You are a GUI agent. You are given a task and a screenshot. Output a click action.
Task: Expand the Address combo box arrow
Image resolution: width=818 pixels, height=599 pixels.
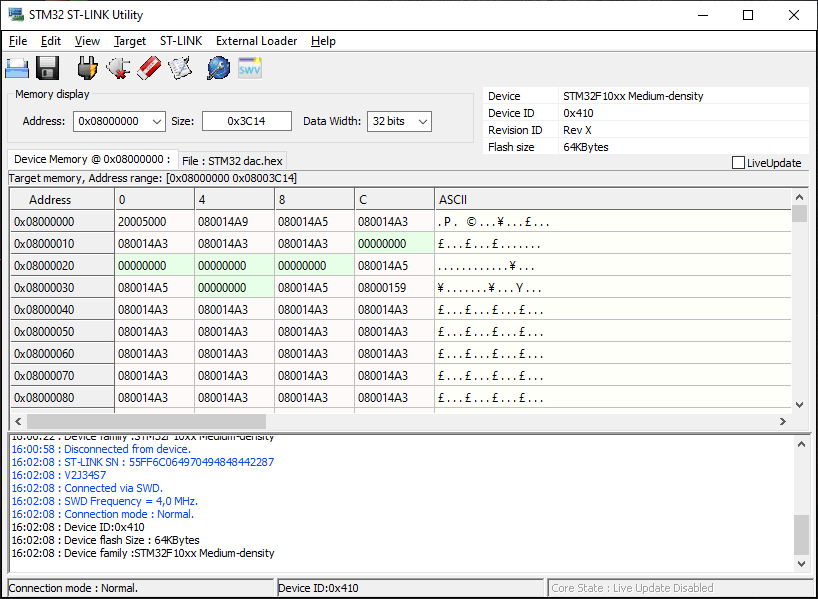[x=157, y=122]
